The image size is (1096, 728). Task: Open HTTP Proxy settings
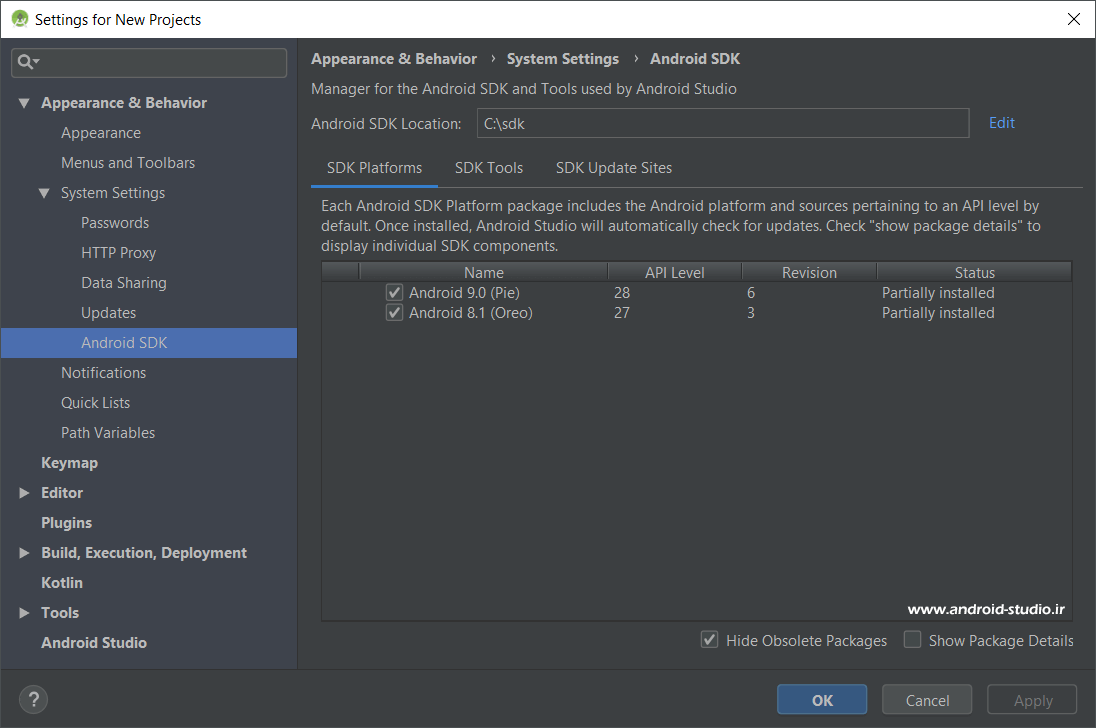point(118,253)
